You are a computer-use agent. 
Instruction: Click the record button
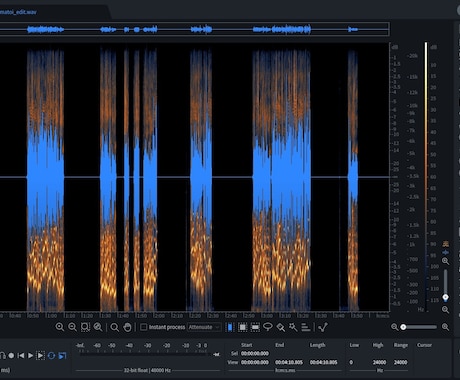pyautogui.click(x=11, y=356)
